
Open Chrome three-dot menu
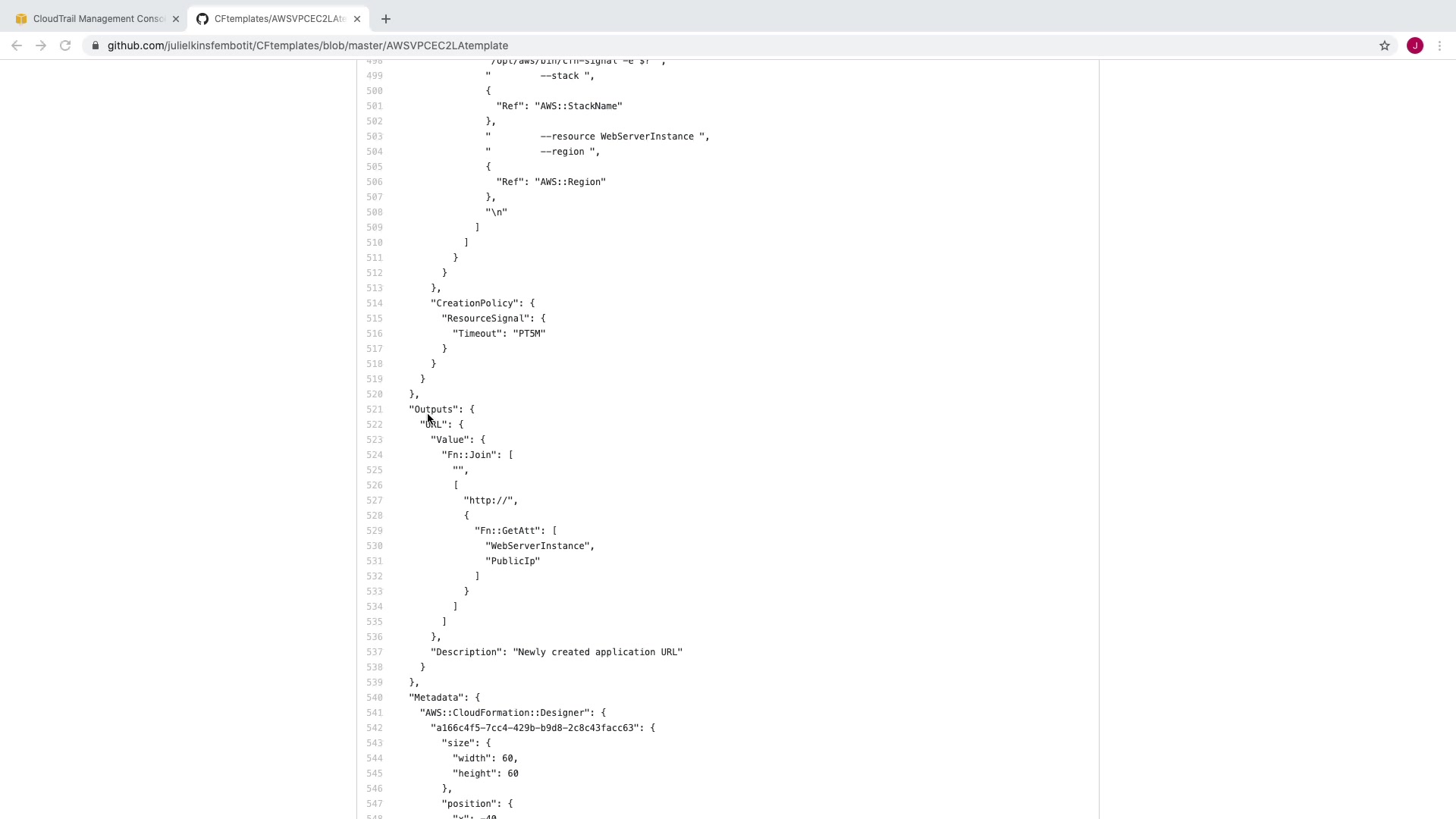1439,45
